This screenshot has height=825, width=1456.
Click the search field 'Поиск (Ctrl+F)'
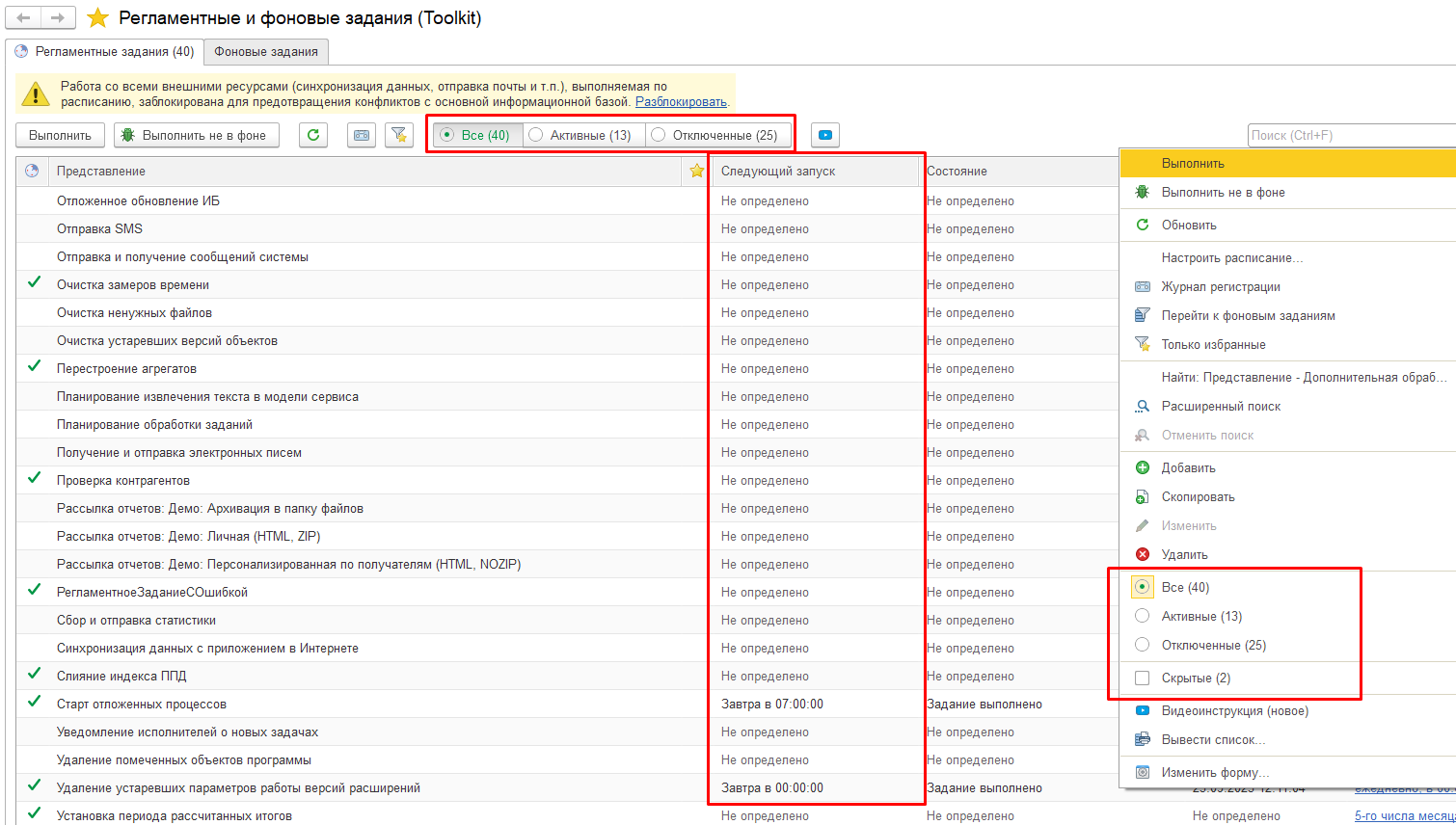click(1350, 135)
